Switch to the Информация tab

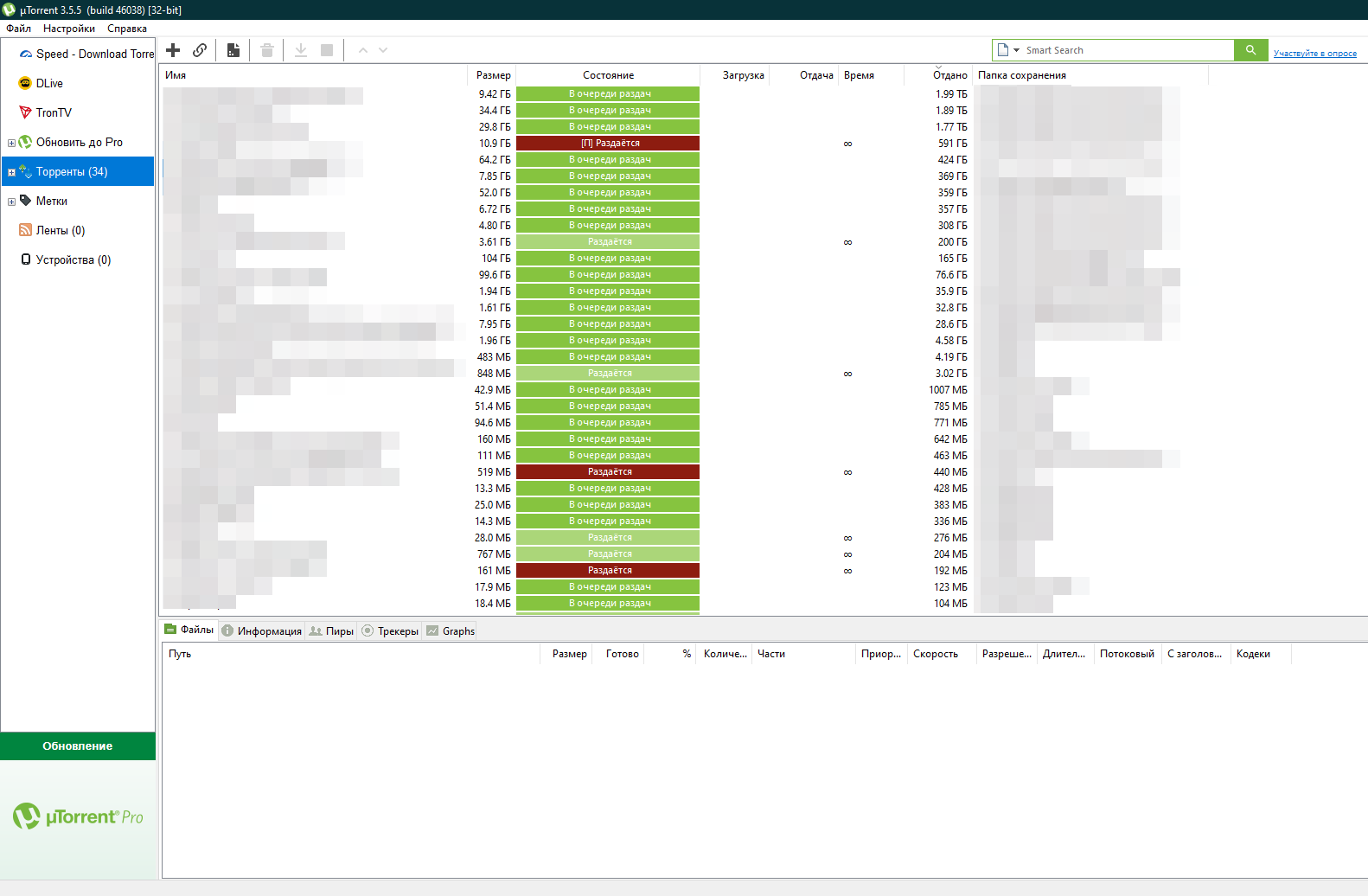(261, 630)
